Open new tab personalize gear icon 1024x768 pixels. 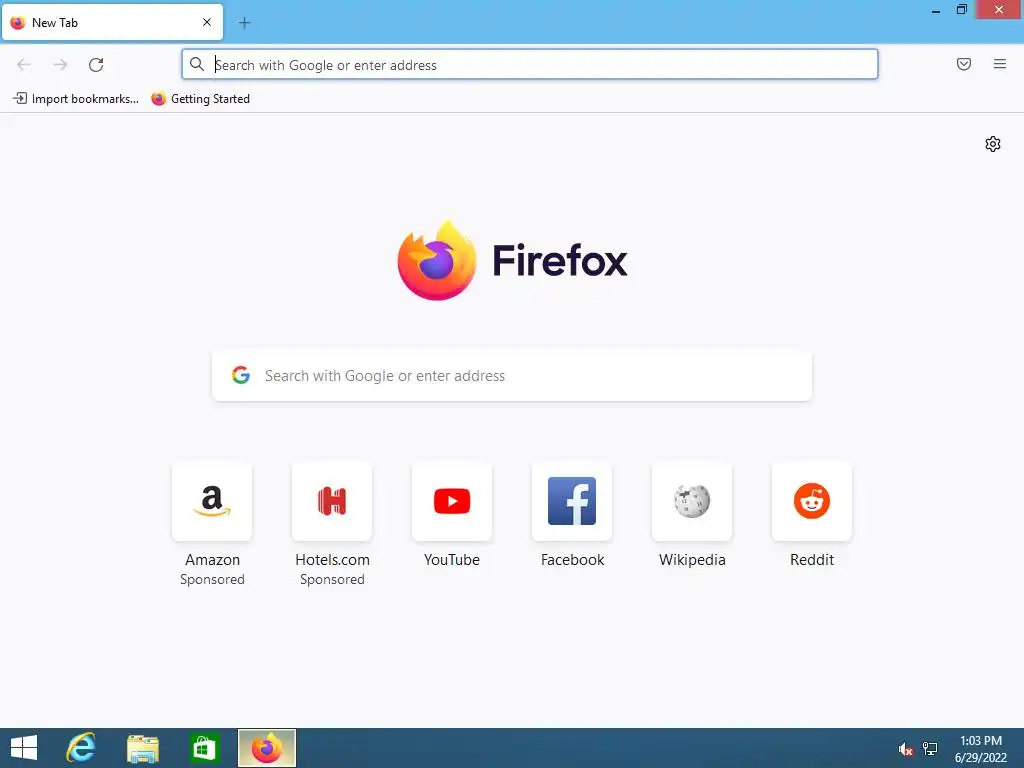(x=993, y=144)
